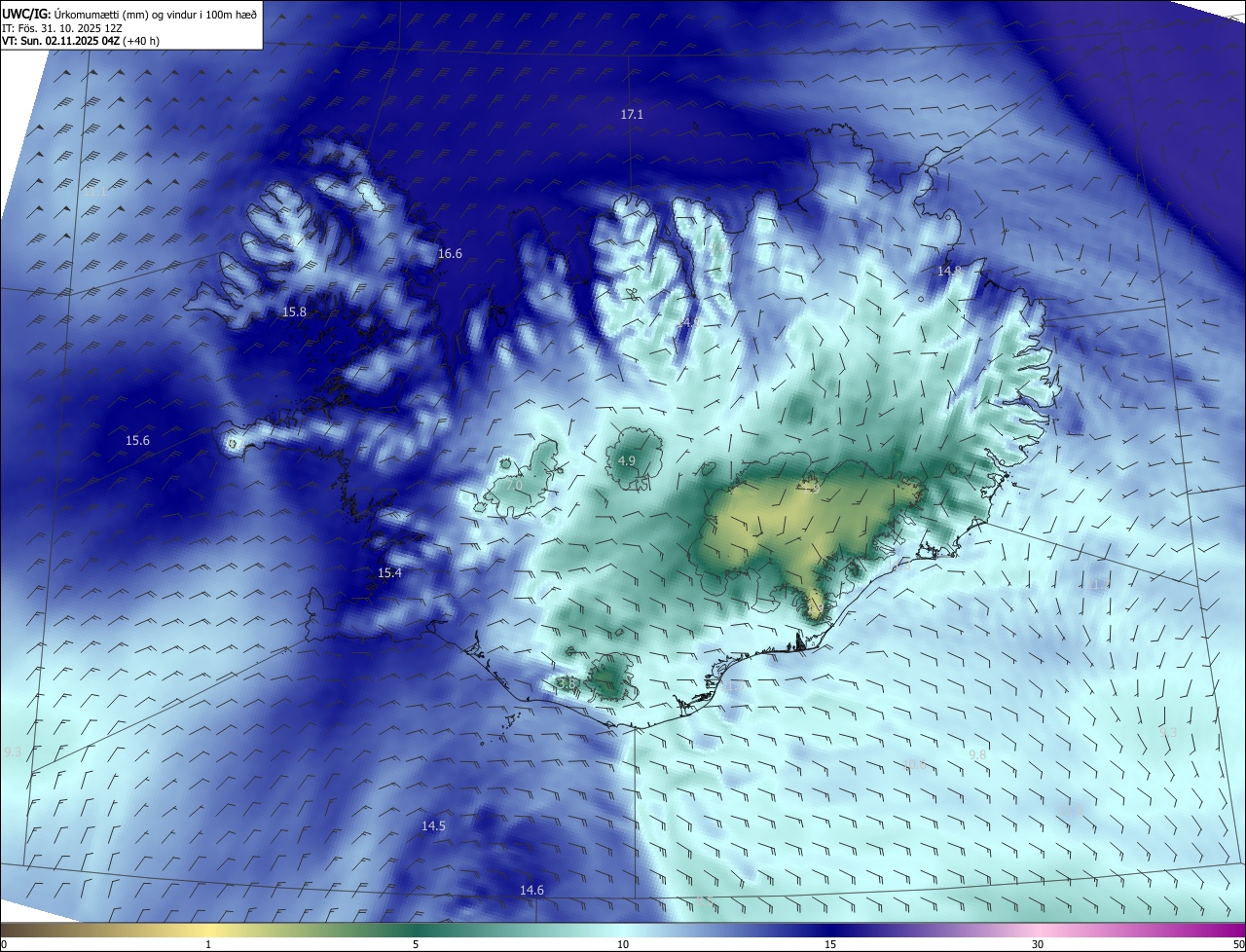
Task: Click the '50' tick on the colour scale
Action: 1238,944
